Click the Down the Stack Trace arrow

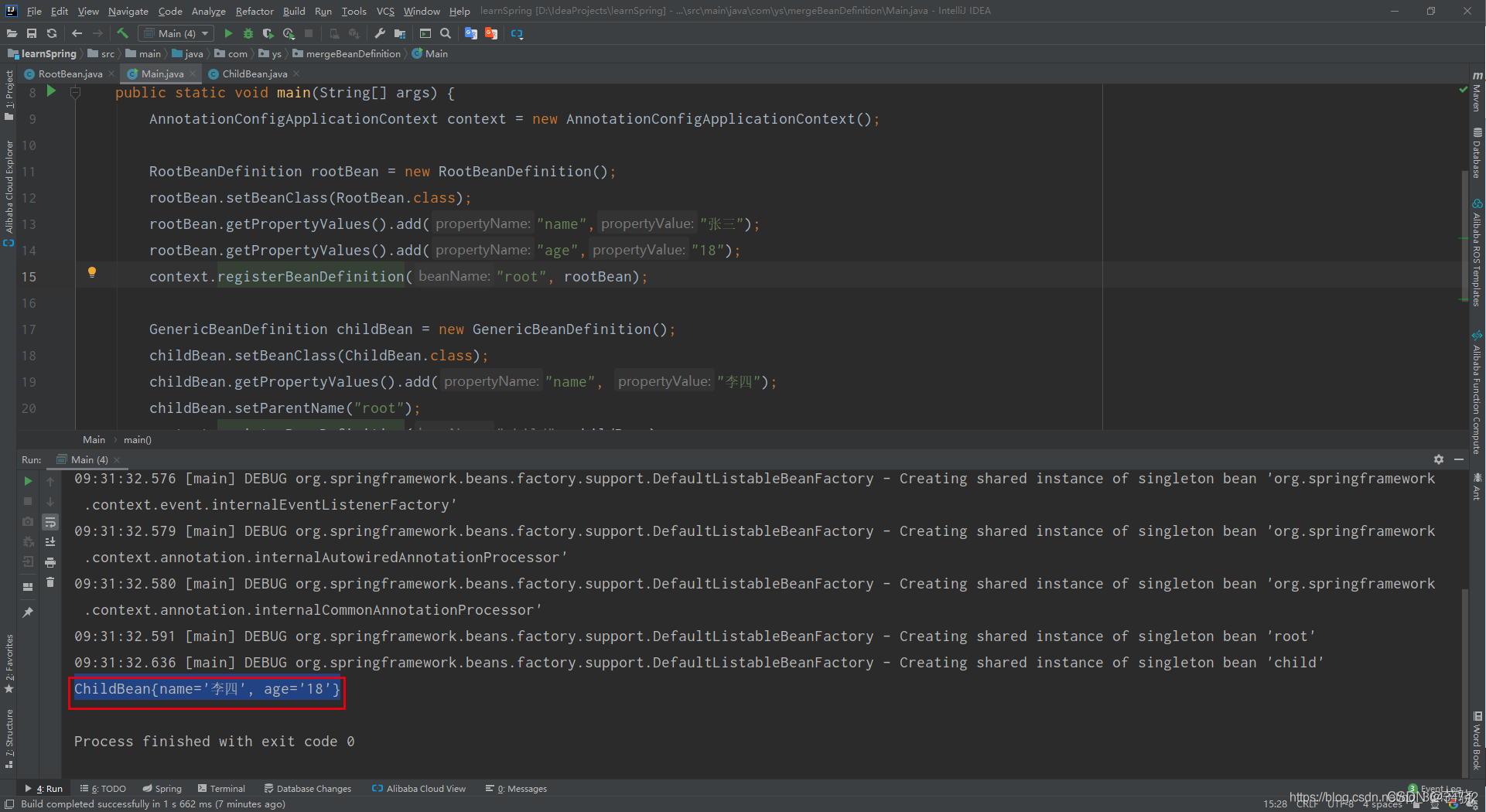point(50,501)
